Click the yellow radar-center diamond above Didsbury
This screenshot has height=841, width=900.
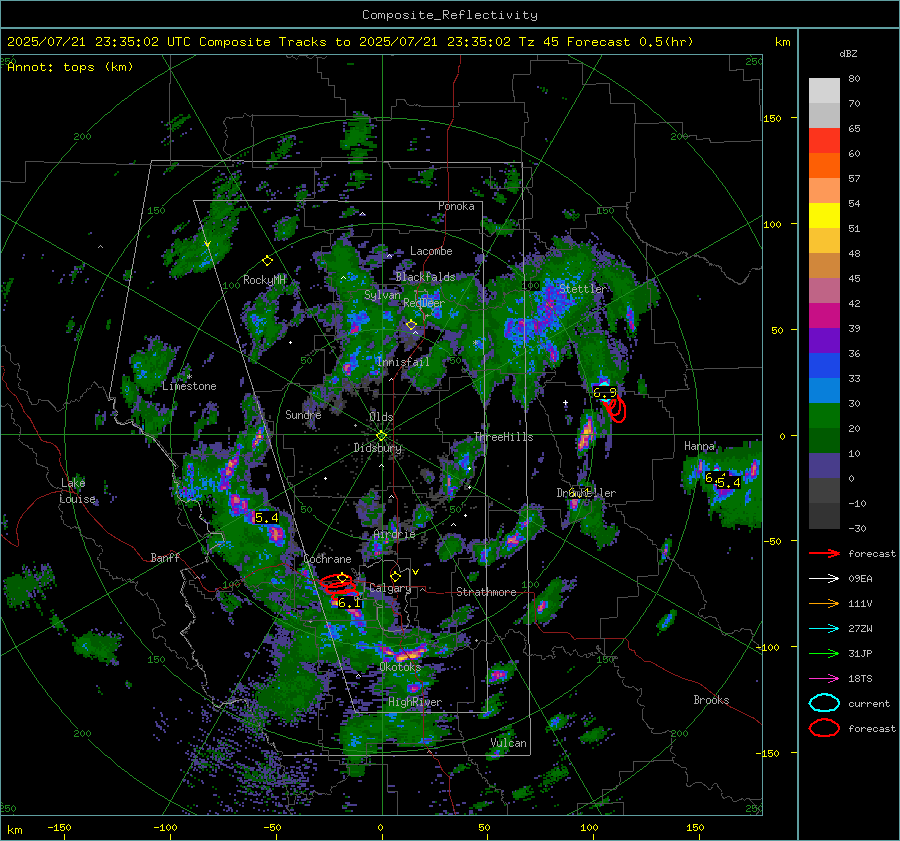381,436
